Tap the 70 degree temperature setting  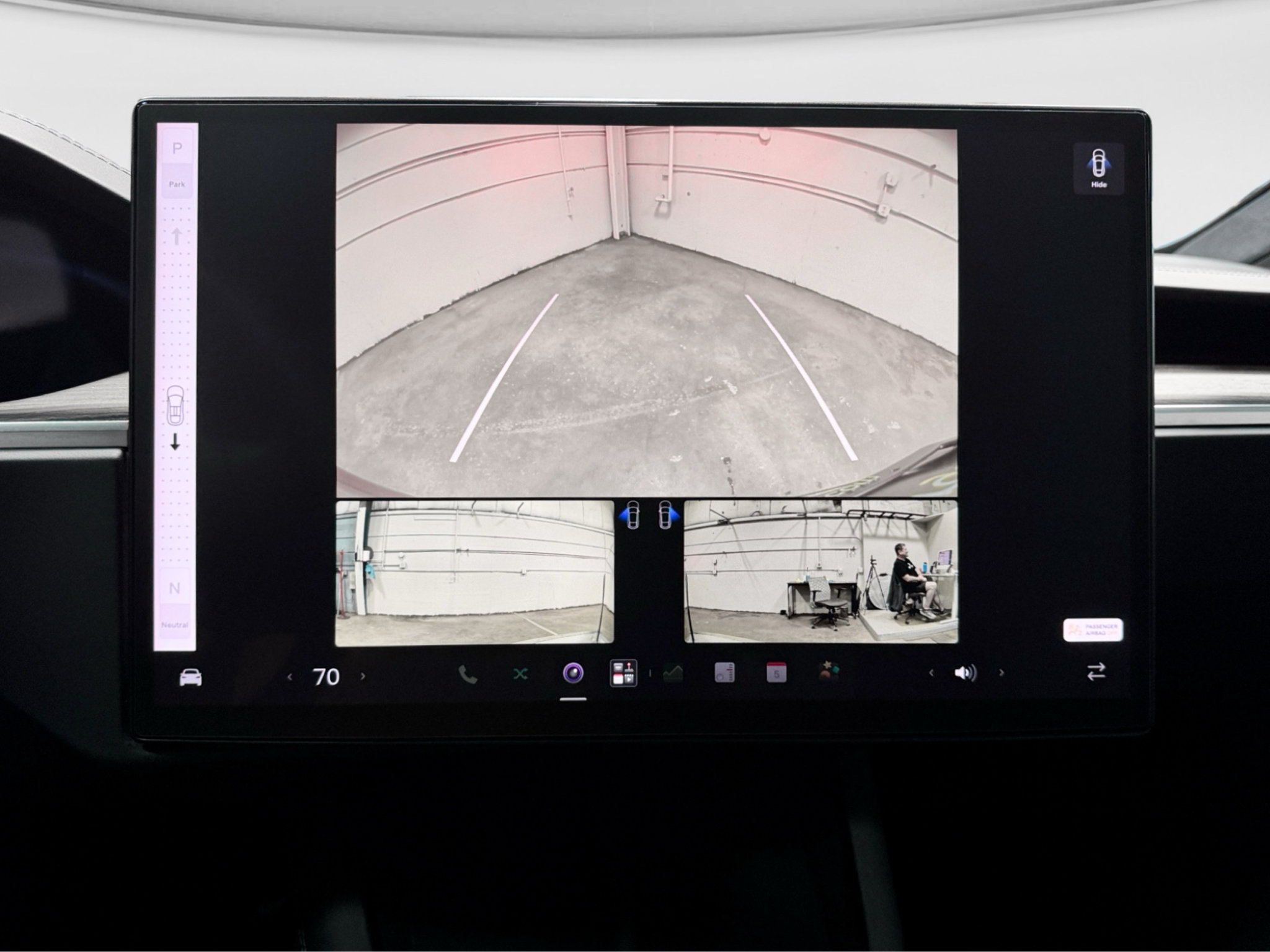coord(326,677)
